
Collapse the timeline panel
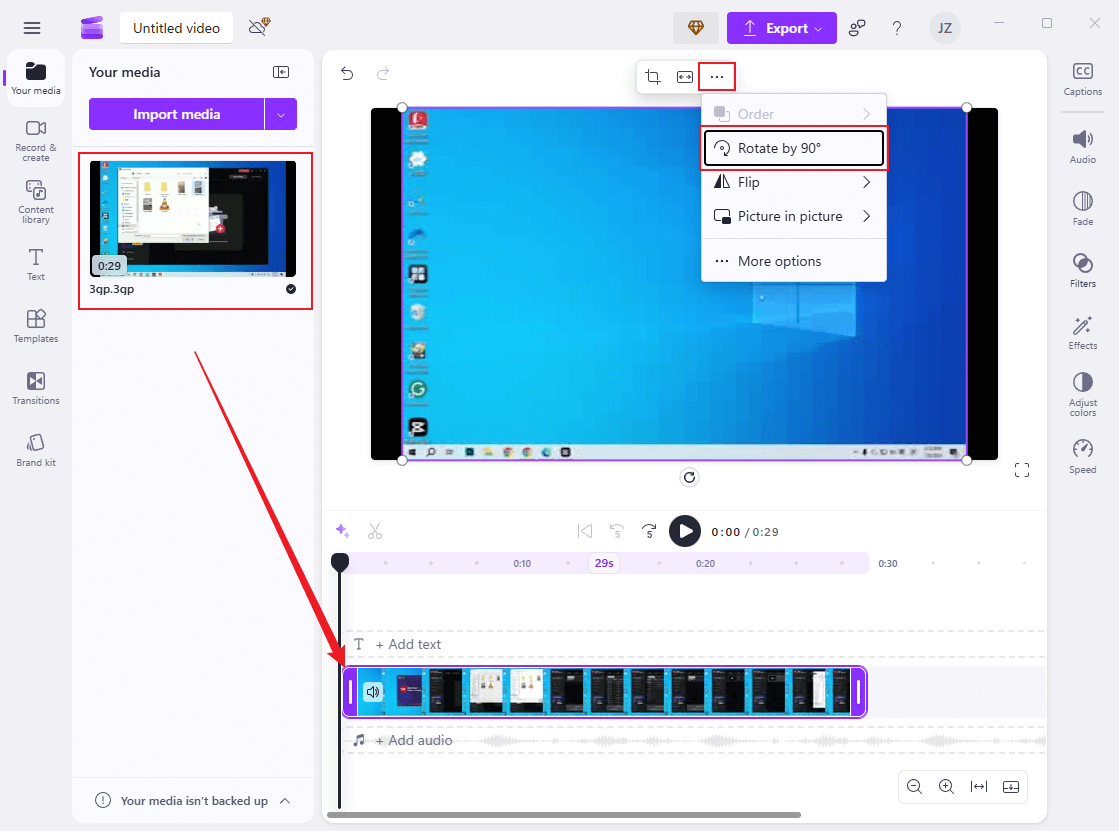(x=1011, y=787)
